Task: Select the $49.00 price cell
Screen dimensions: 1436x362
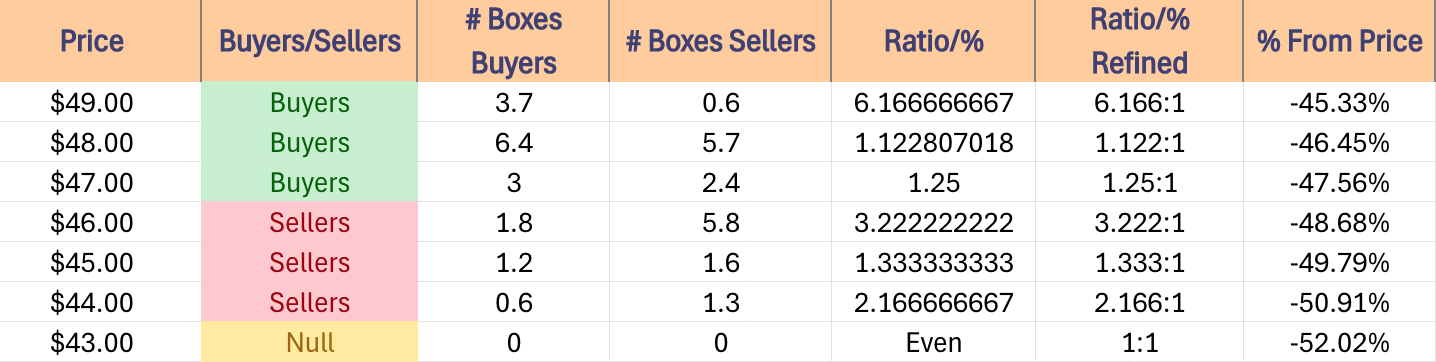Action: click(92, 103)
